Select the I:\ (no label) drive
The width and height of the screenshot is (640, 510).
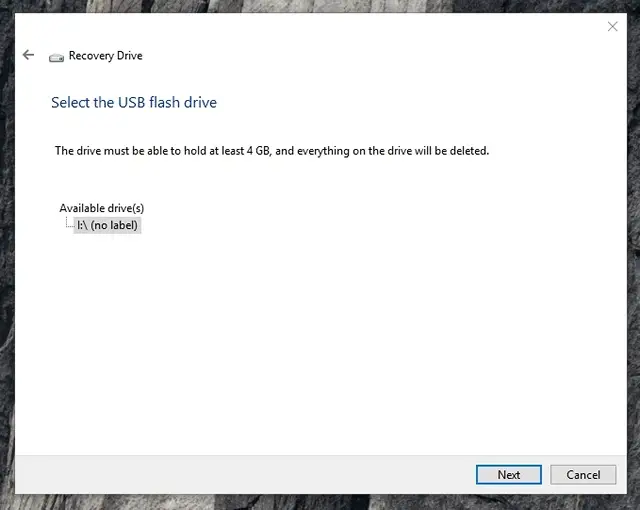107,225
